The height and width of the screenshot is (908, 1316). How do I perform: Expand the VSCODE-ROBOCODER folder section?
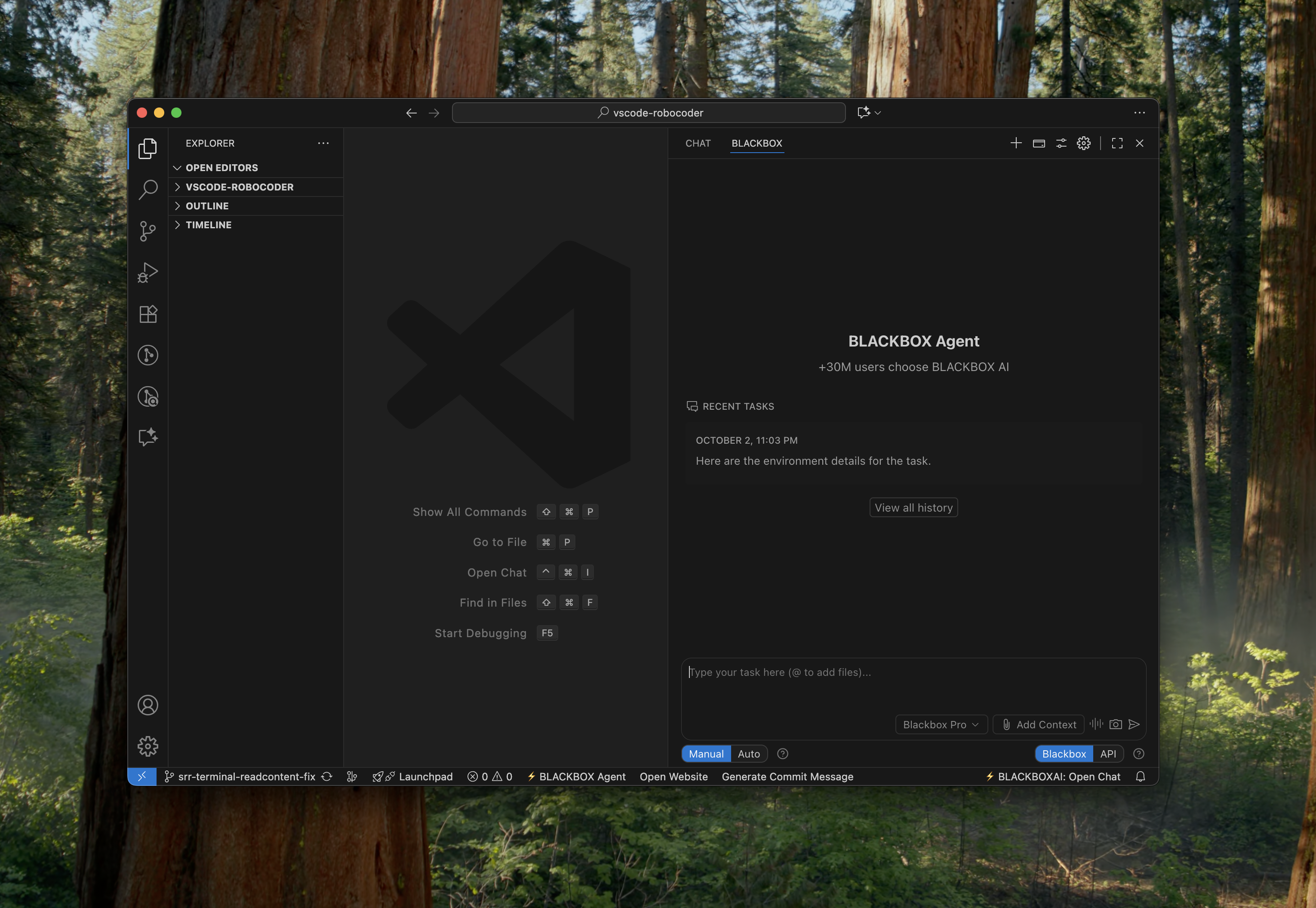point(239,187)
